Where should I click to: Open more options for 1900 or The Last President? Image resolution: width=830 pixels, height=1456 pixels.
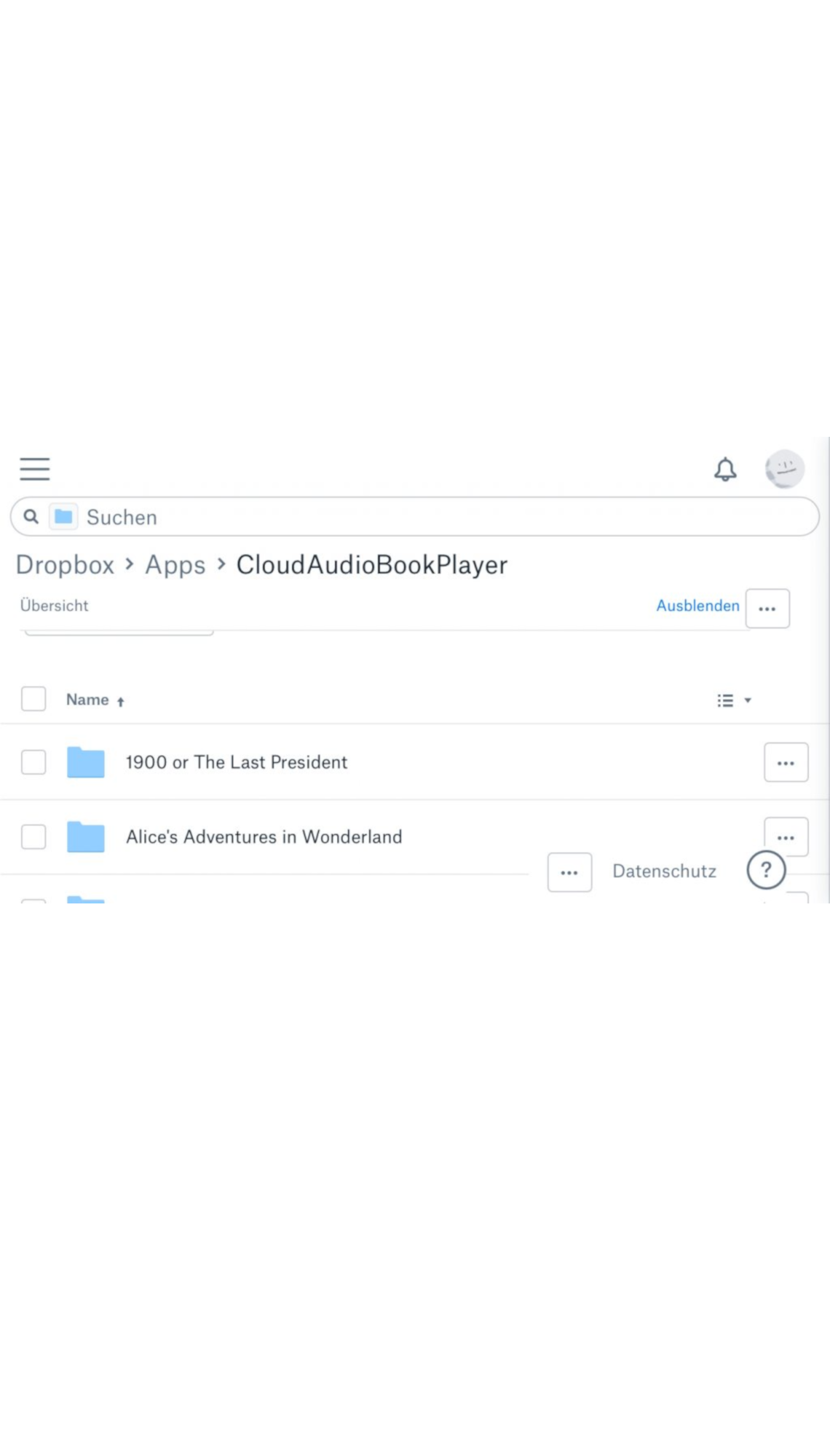click(786, 762)
